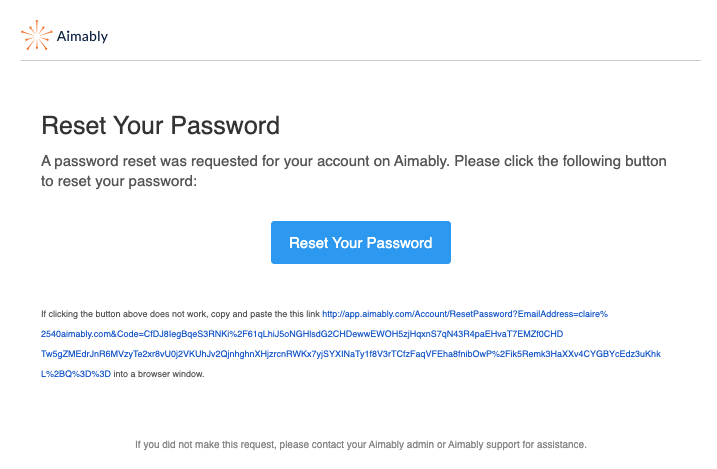
Task: Click 'If clicking the button above does not work'
Action: click(124, 314)
